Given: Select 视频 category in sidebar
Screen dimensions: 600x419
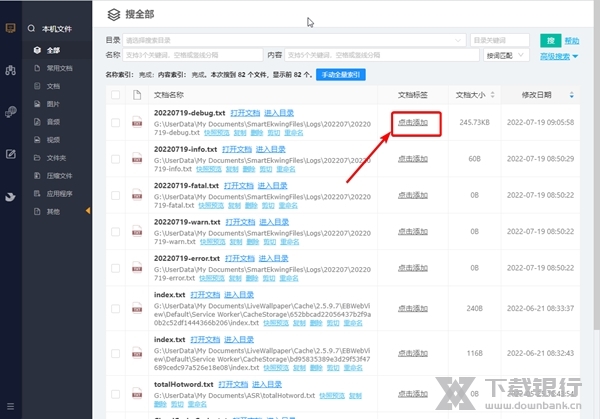Looking at the screenshot, I should click(x=53, y=140).
